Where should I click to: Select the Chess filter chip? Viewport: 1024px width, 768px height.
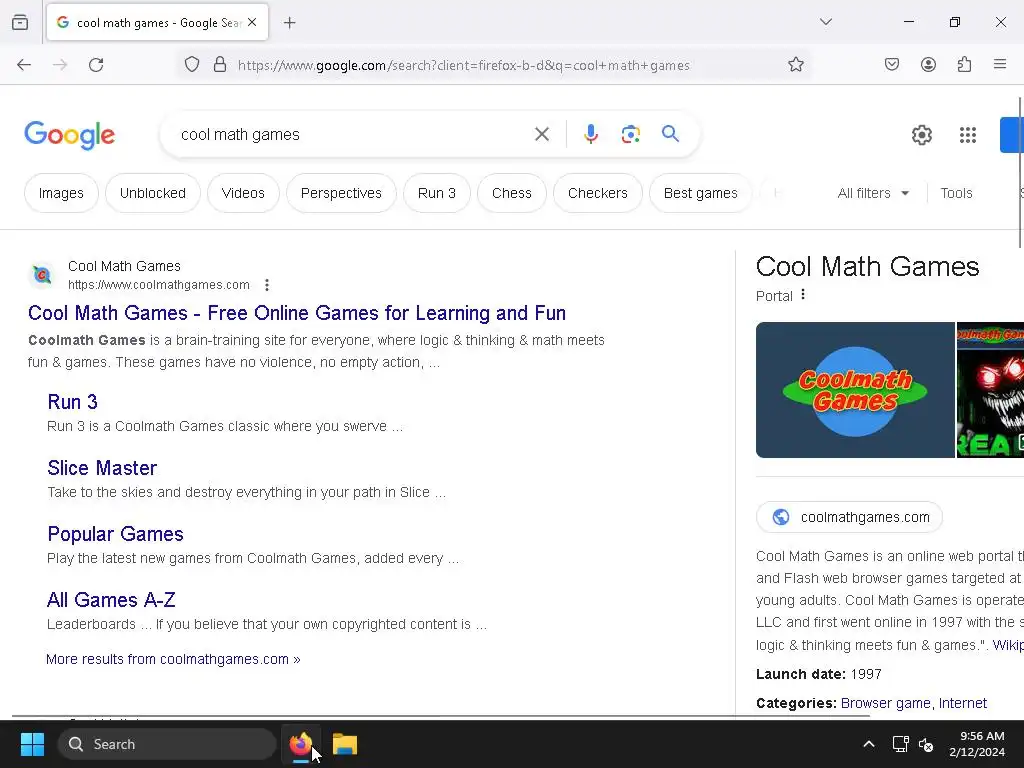coord(512,193)
